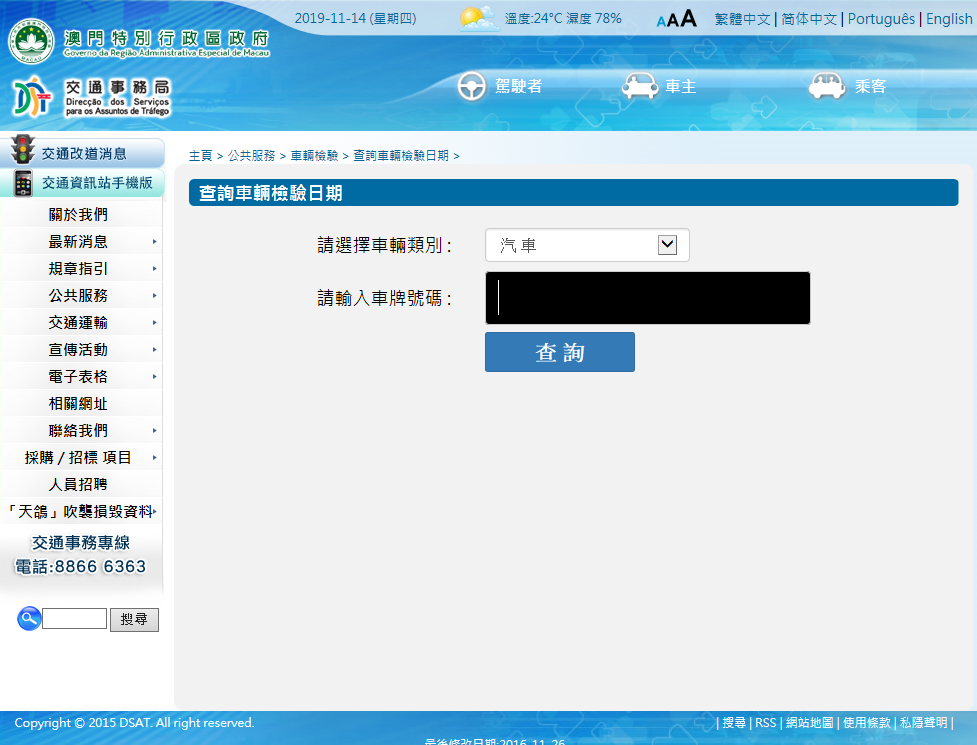Open the vehicle type dropdown showing 汽車

point(587,245)
